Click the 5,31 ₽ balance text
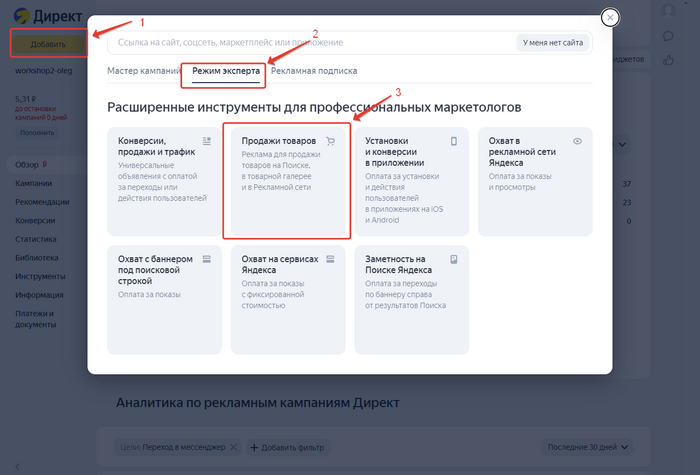700x475 pixels. 25,99
